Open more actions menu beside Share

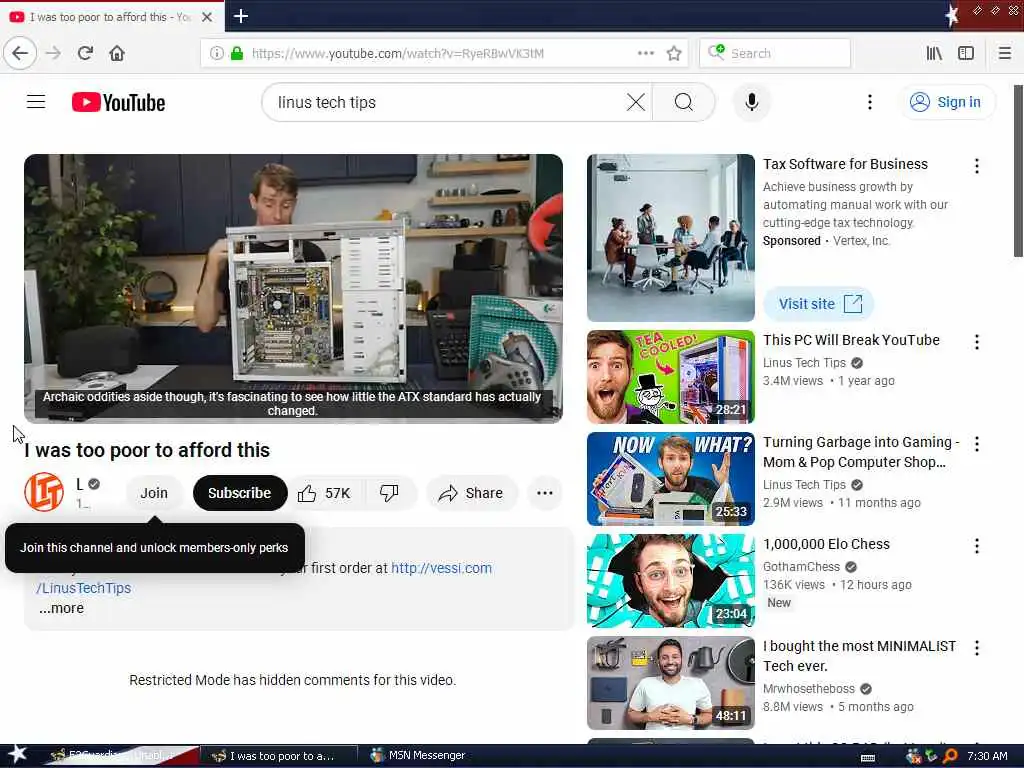[x=545, y=493]
